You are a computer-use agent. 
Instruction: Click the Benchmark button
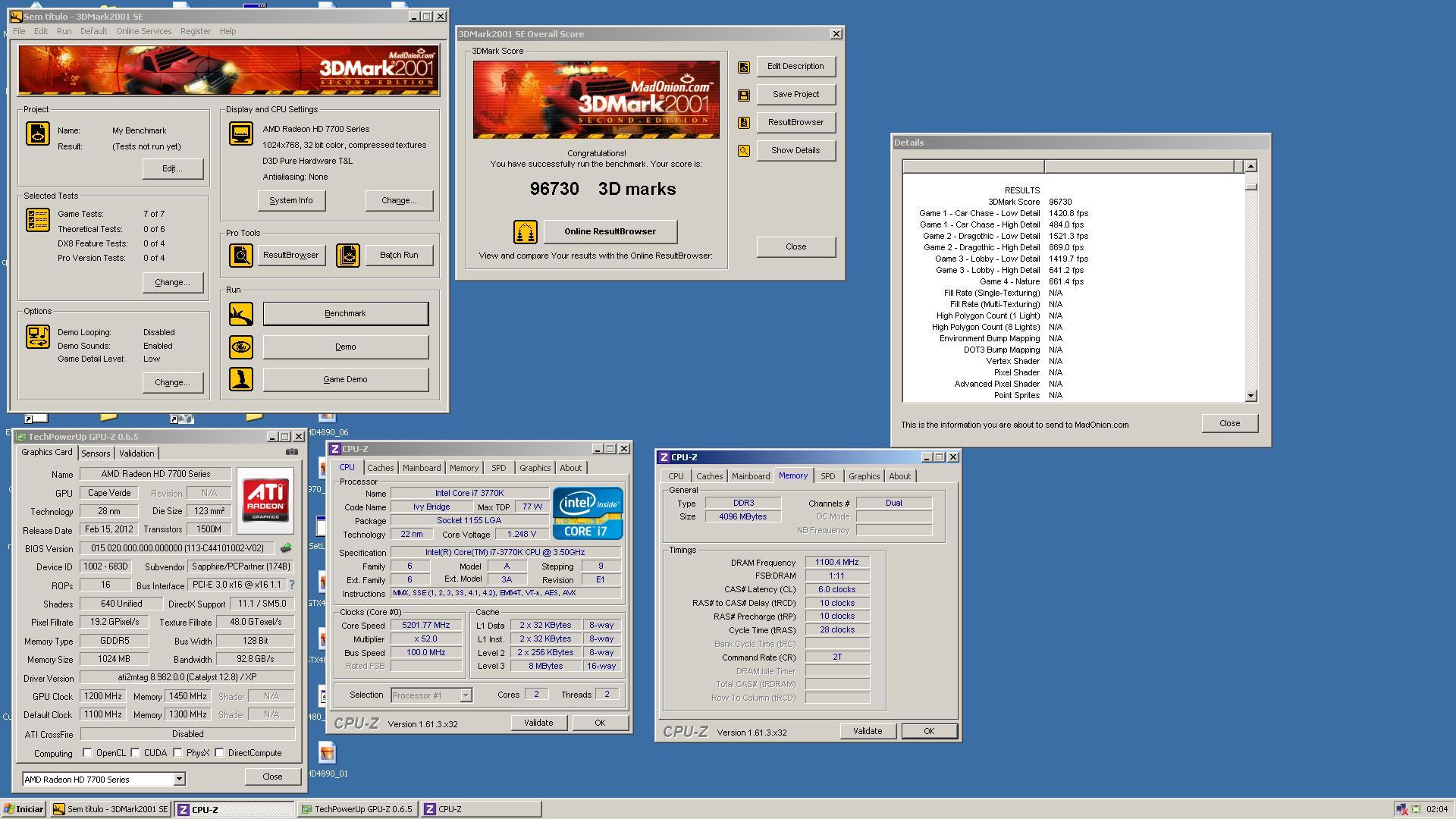pyautogui.click(x=346, y=314)
